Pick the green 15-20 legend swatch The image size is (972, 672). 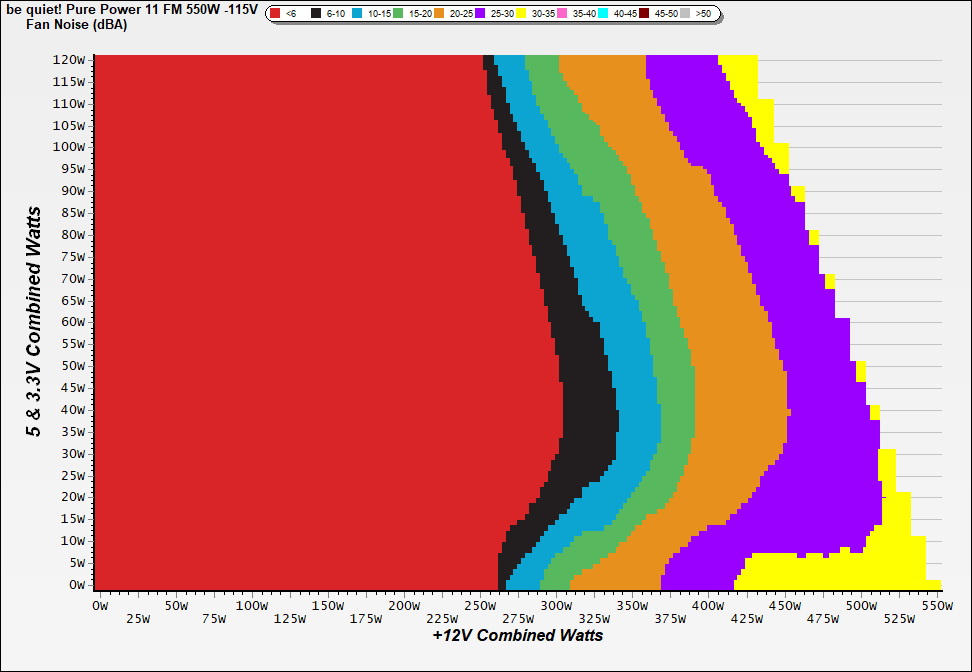point(398,15)
